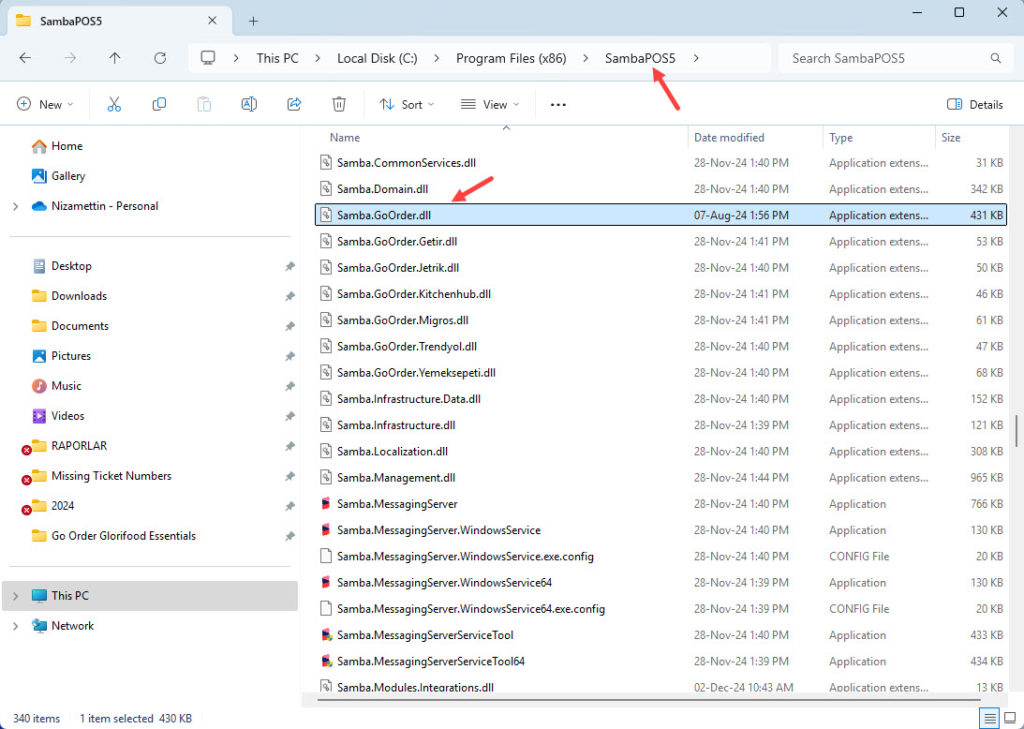Select Samba.GoOrder.Yemeksepeti.dll file
The image size is (1024, 729).
[x=661, y=373]
